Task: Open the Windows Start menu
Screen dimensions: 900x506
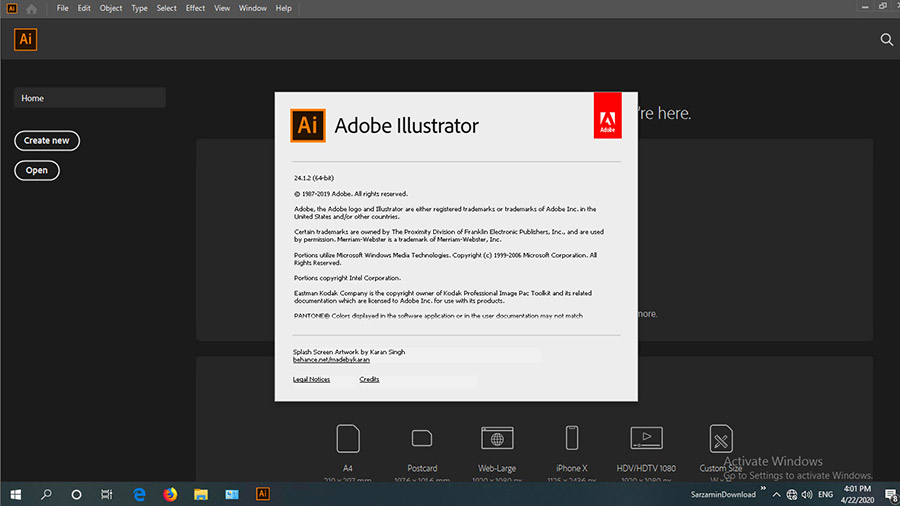Action: click(x=15, y=494)
